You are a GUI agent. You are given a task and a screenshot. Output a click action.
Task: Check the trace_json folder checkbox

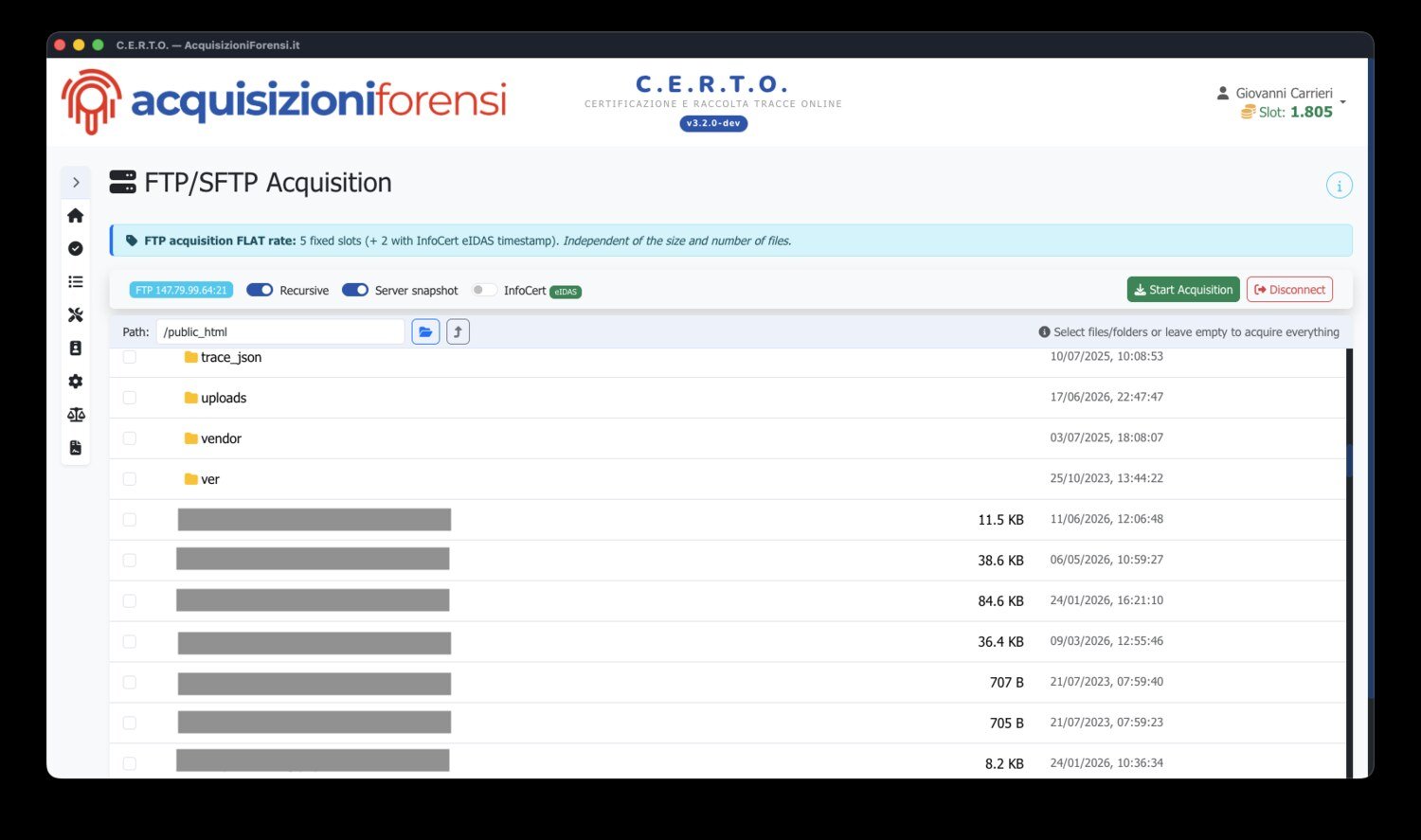pos(130,357)
